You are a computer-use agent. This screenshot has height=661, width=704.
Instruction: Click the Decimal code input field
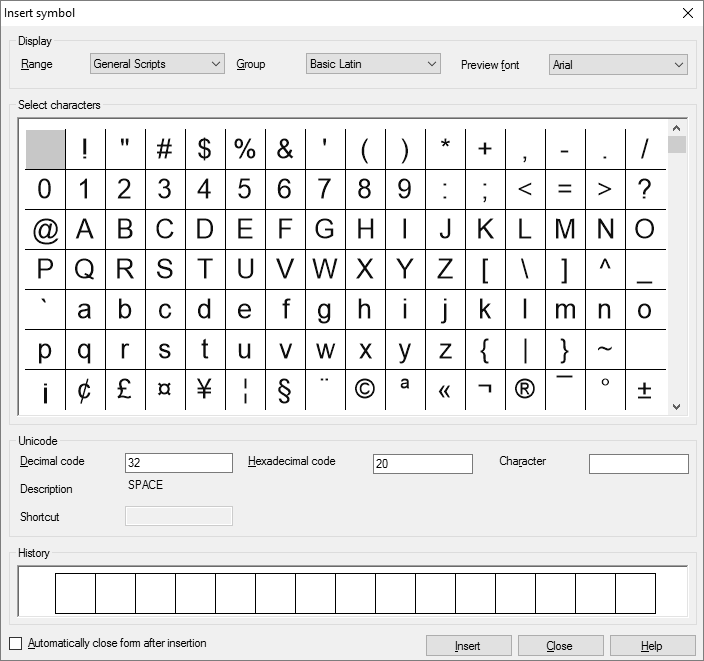coord(179,463)
